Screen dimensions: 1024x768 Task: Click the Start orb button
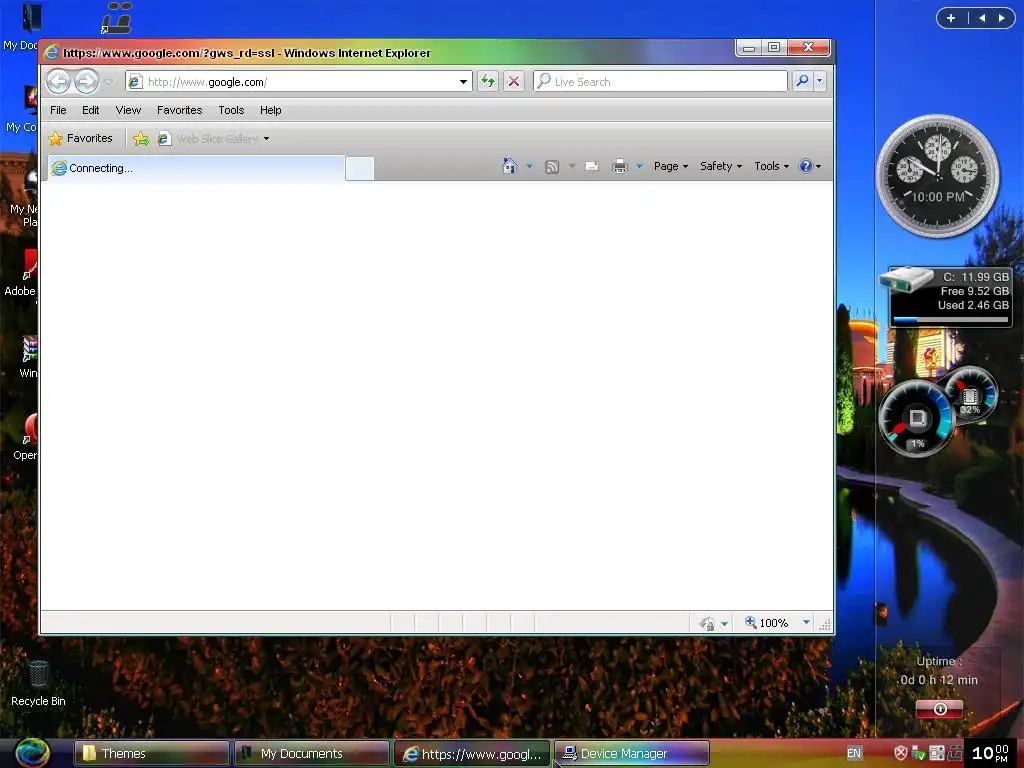[33, 753]
